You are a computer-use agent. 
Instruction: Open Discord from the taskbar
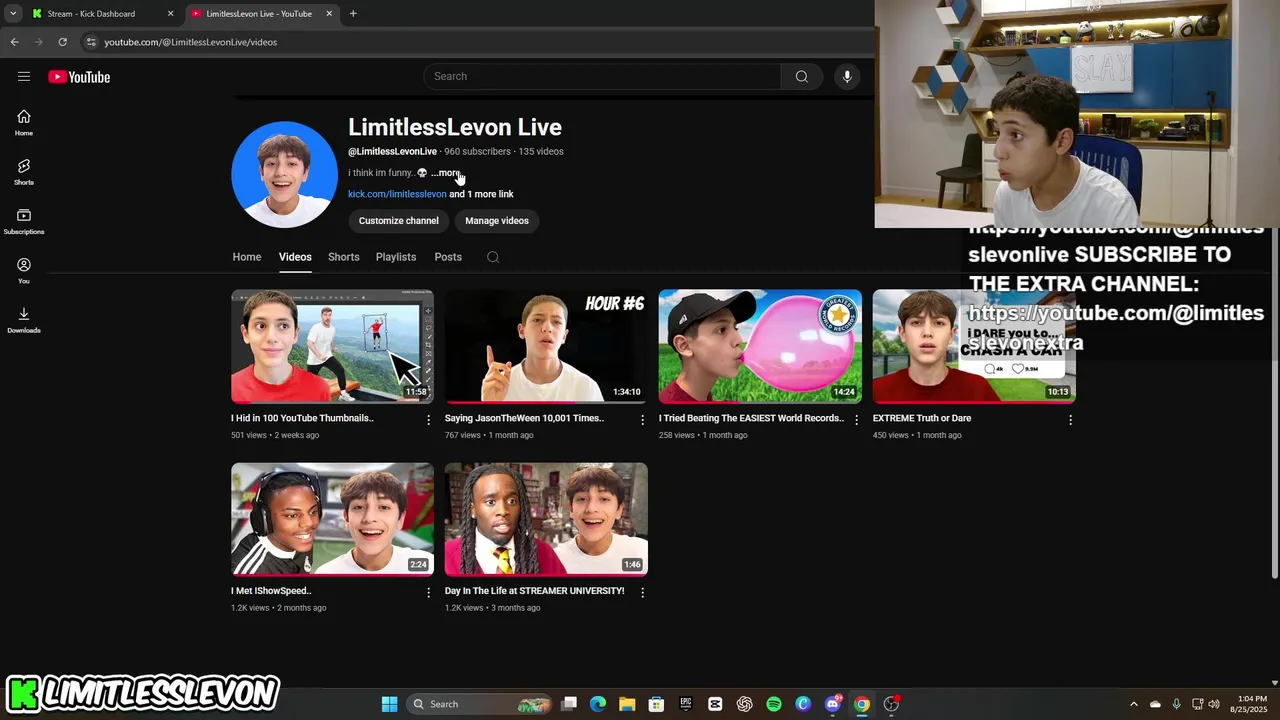click(833, 704)
